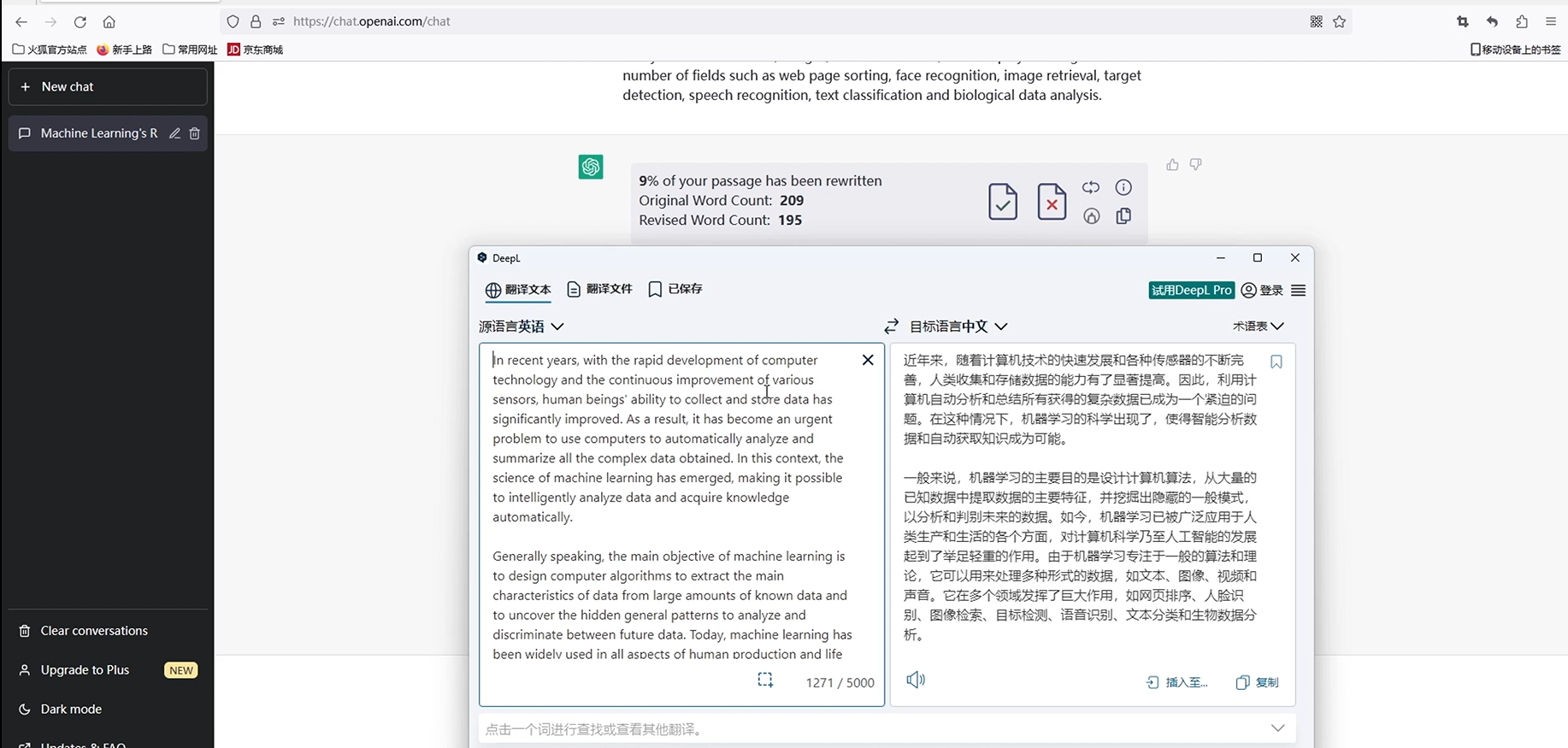Click the dictionary lookup field at bottom
Image resolution: width=1568 pixels, height=748 pixels.
coord(887,729)
